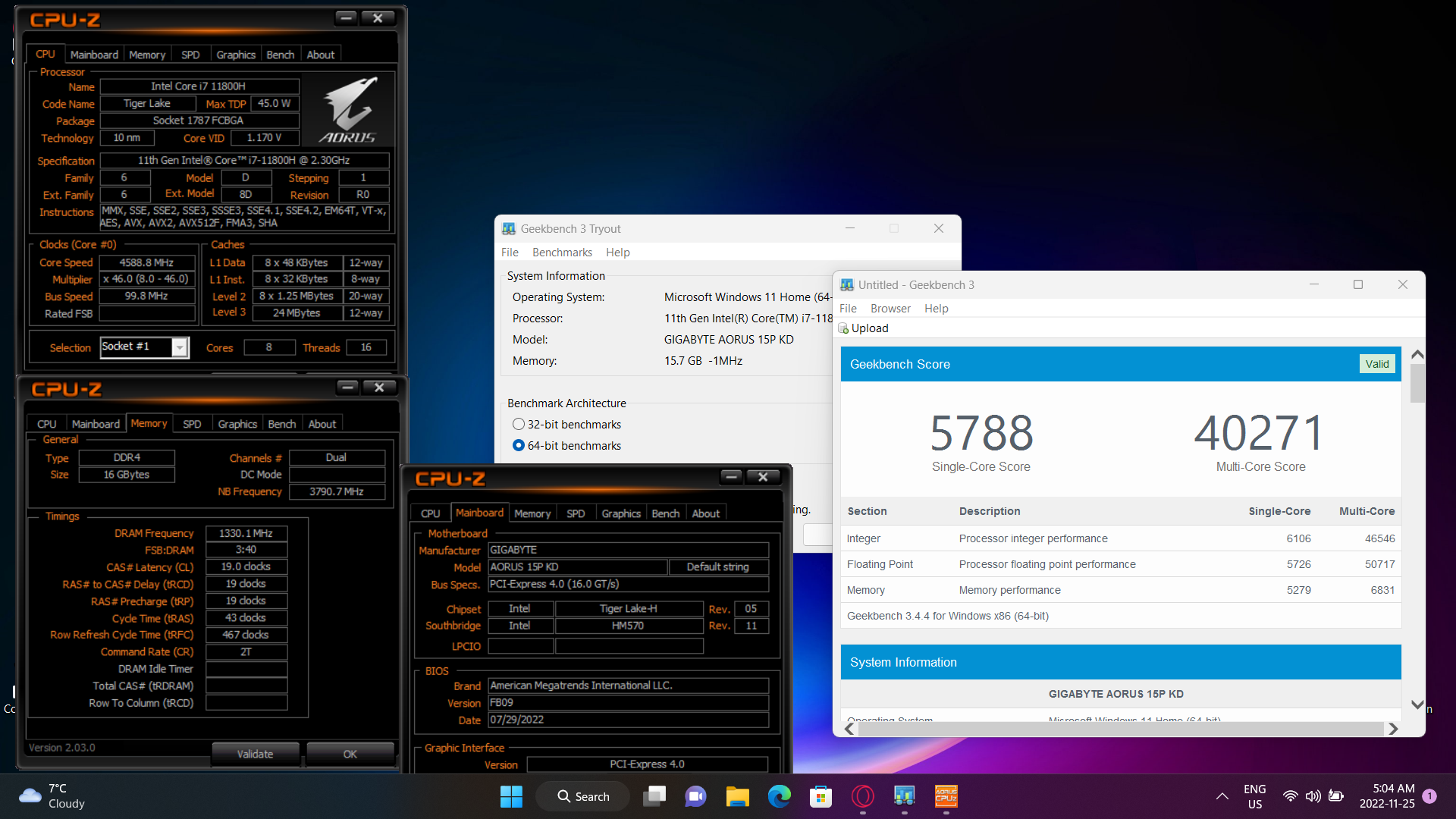The width and height of the screenshot is (1456, 819).
Task: Click the Upload icon in Geekbench 3
Action: click(x=843, y=328)
